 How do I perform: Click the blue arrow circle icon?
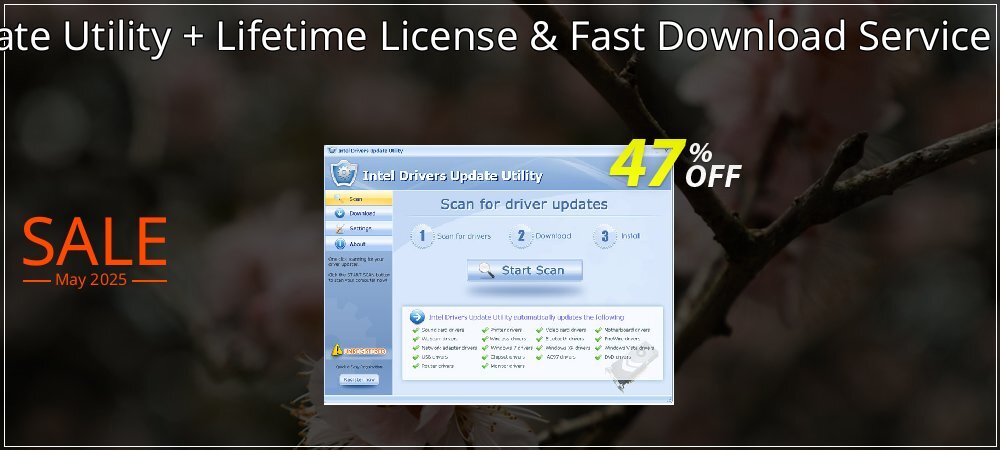tap(417, 317)
